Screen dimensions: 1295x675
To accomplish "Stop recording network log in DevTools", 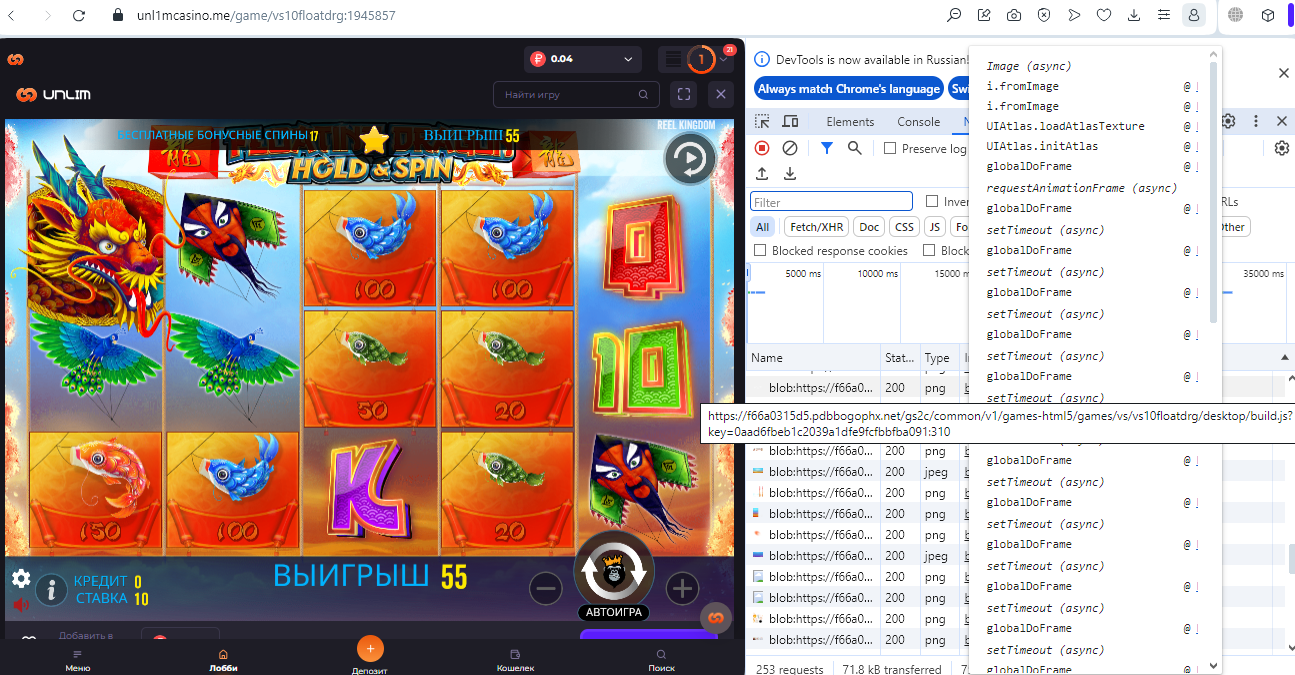I will pyautogui.click(x=762, y=148).
